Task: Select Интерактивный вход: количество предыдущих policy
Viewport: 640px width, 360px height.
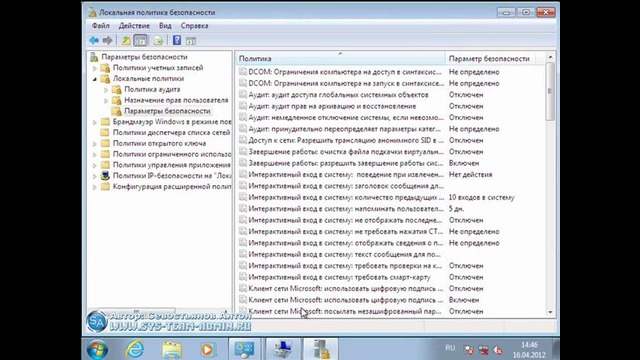Action: click(x=346, y=198)
